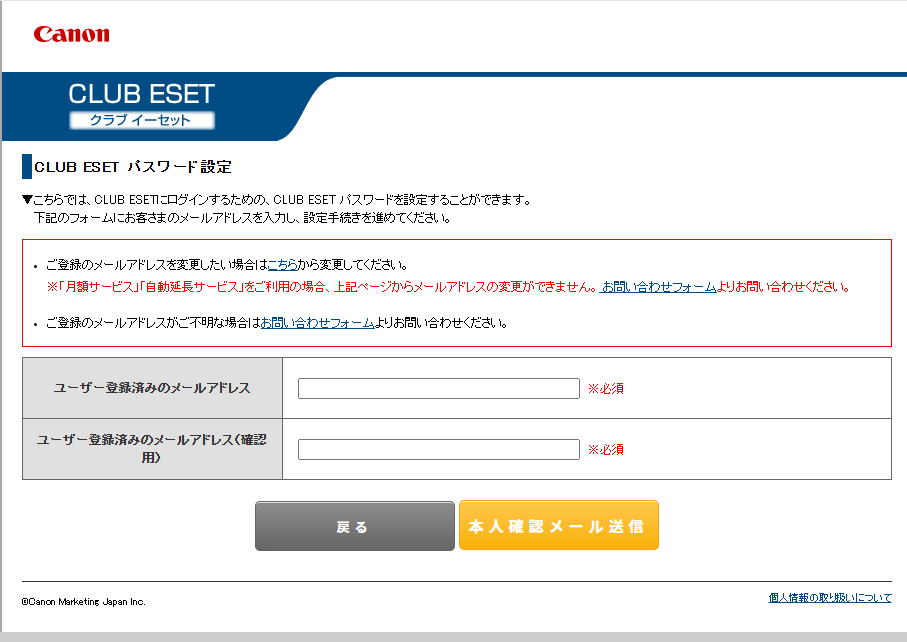Click the ユーザー登録済みのメールアドレス label cell
Viewport: 907px width, 642px height.
152,388
